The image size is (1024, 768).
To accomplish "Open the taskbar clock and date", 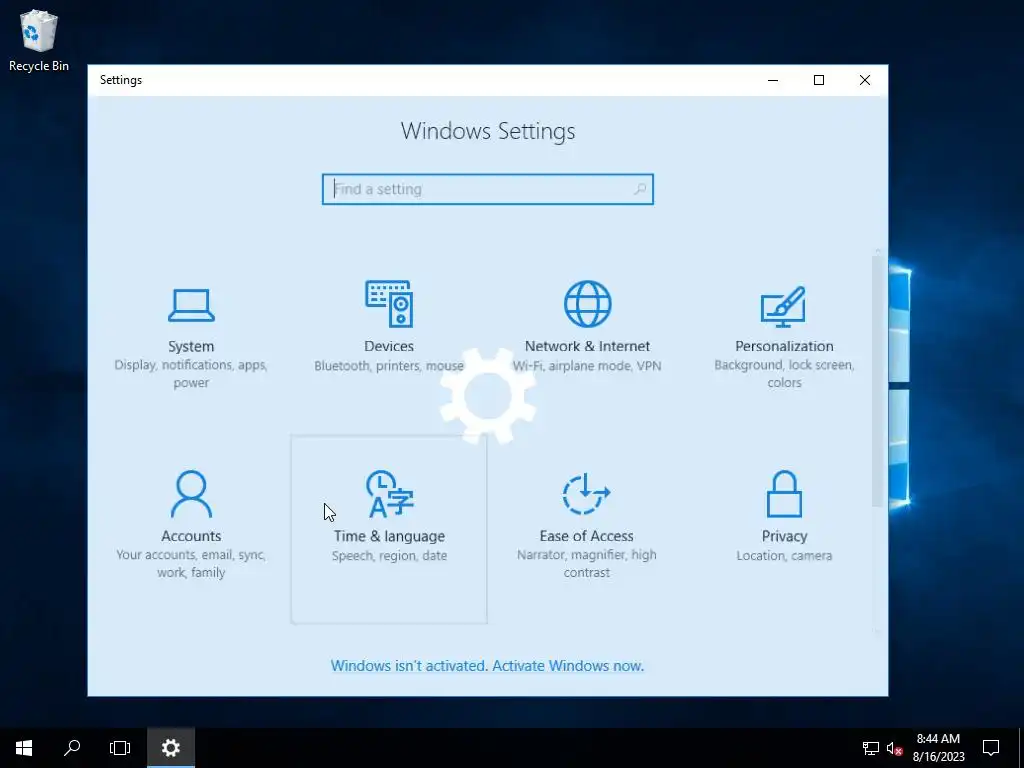I will [x=938, y=748].
